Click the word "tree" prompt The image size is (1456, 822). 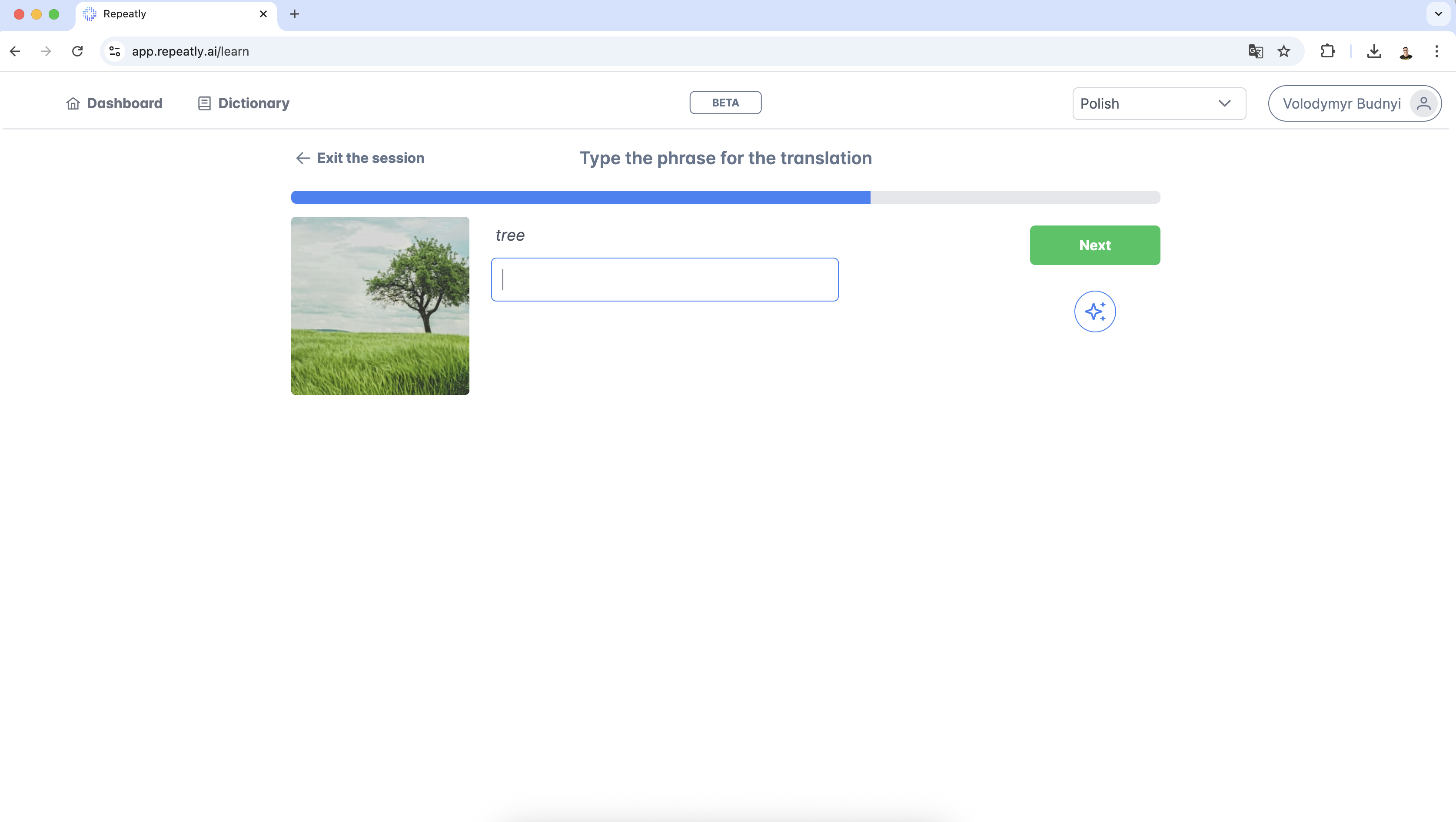pyautogui.click(x=510, y=235)
